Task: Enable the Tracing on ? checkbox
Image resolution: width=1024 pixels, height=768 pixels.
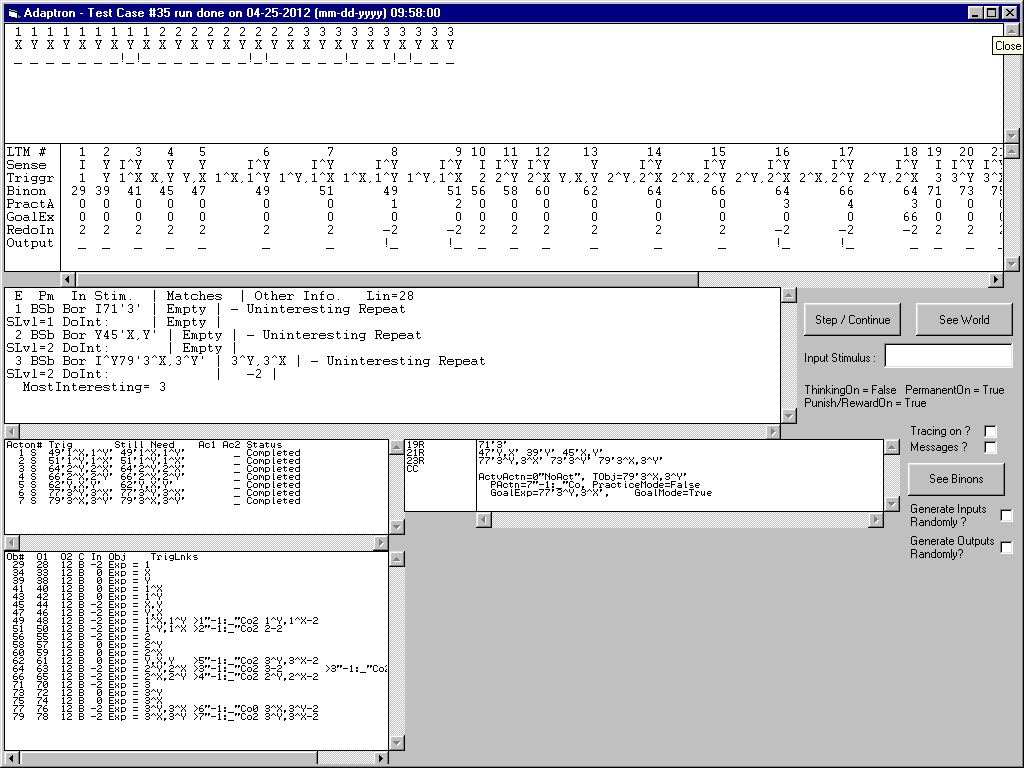Action: tap(990, 431)
